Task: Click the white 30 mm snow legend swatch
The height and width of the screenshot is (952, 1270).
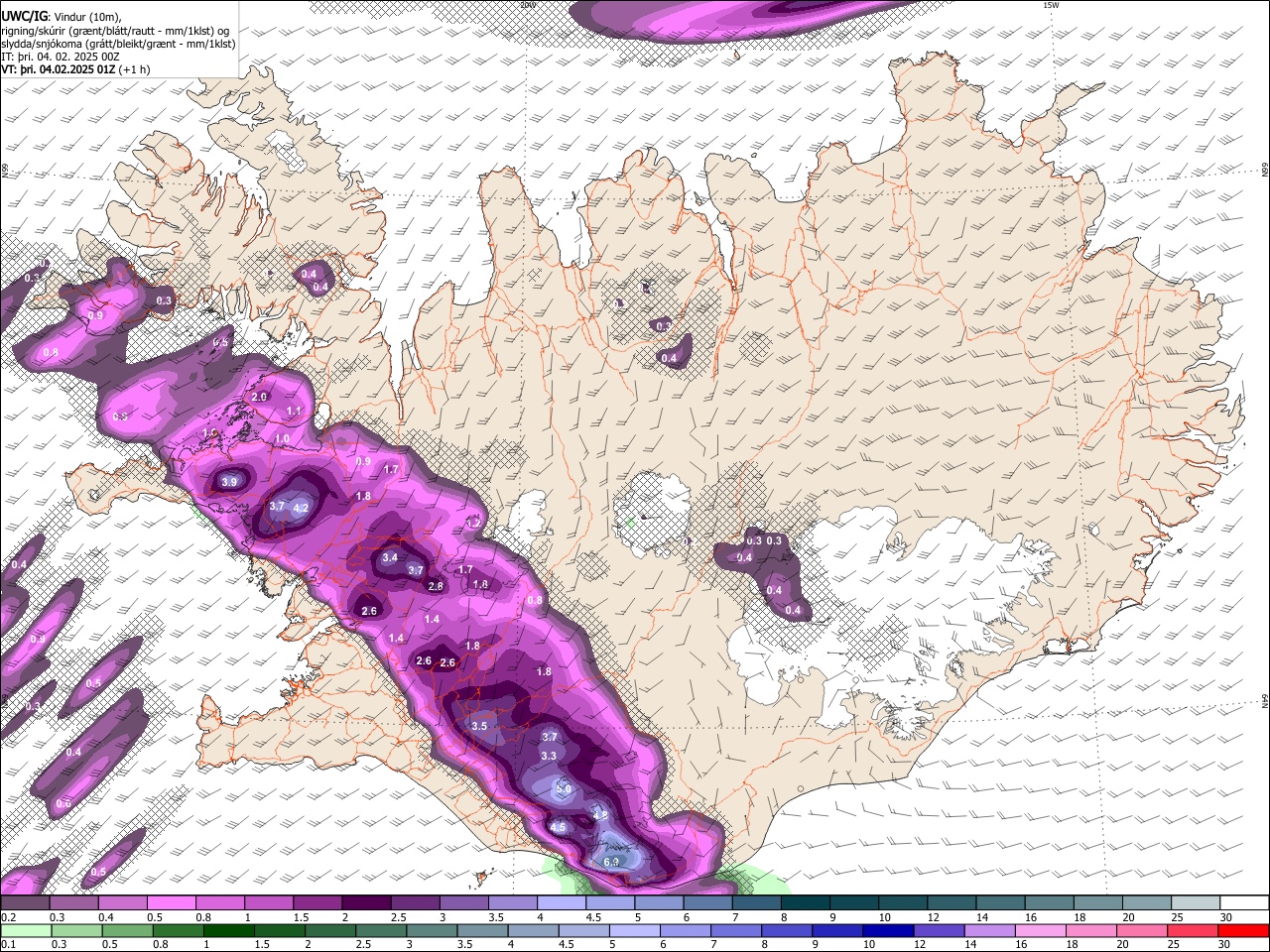Action: (x=1245, y=902)
